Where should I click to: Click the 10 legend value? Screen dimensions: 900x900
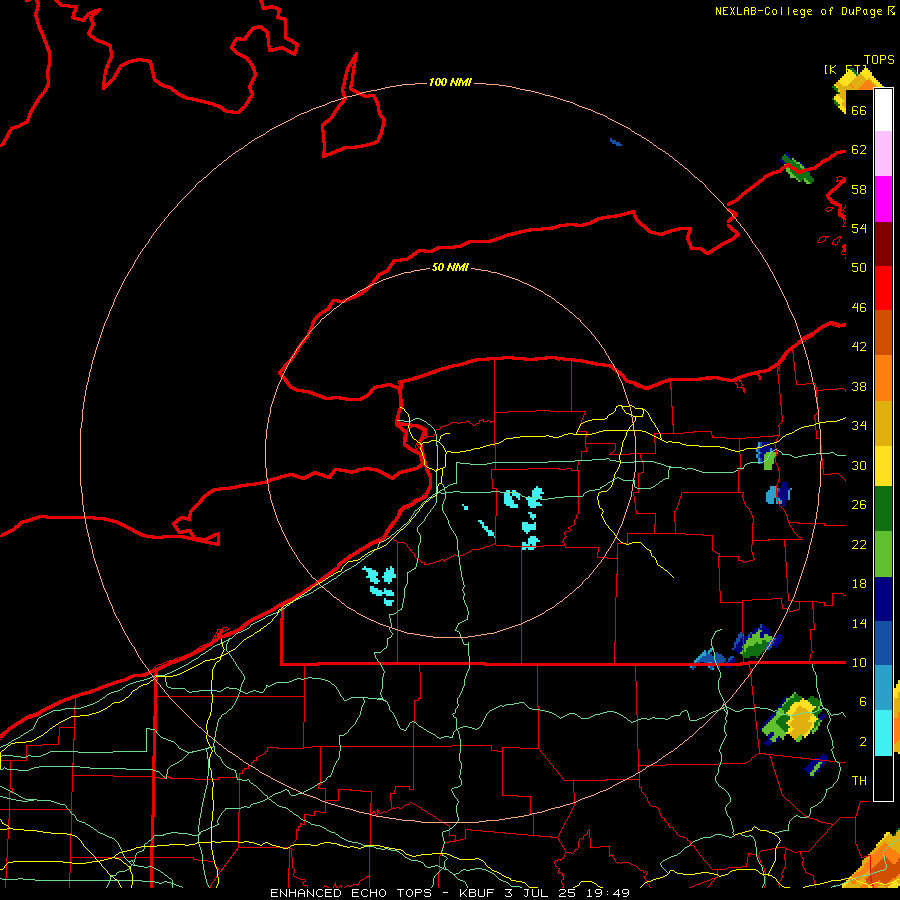[x=859, y=663]
